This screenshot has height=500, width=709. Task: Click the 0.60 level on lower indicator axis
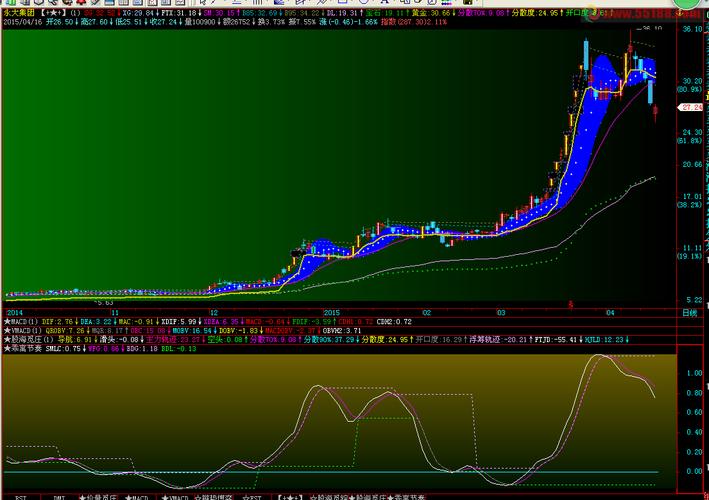coord(695,412)
